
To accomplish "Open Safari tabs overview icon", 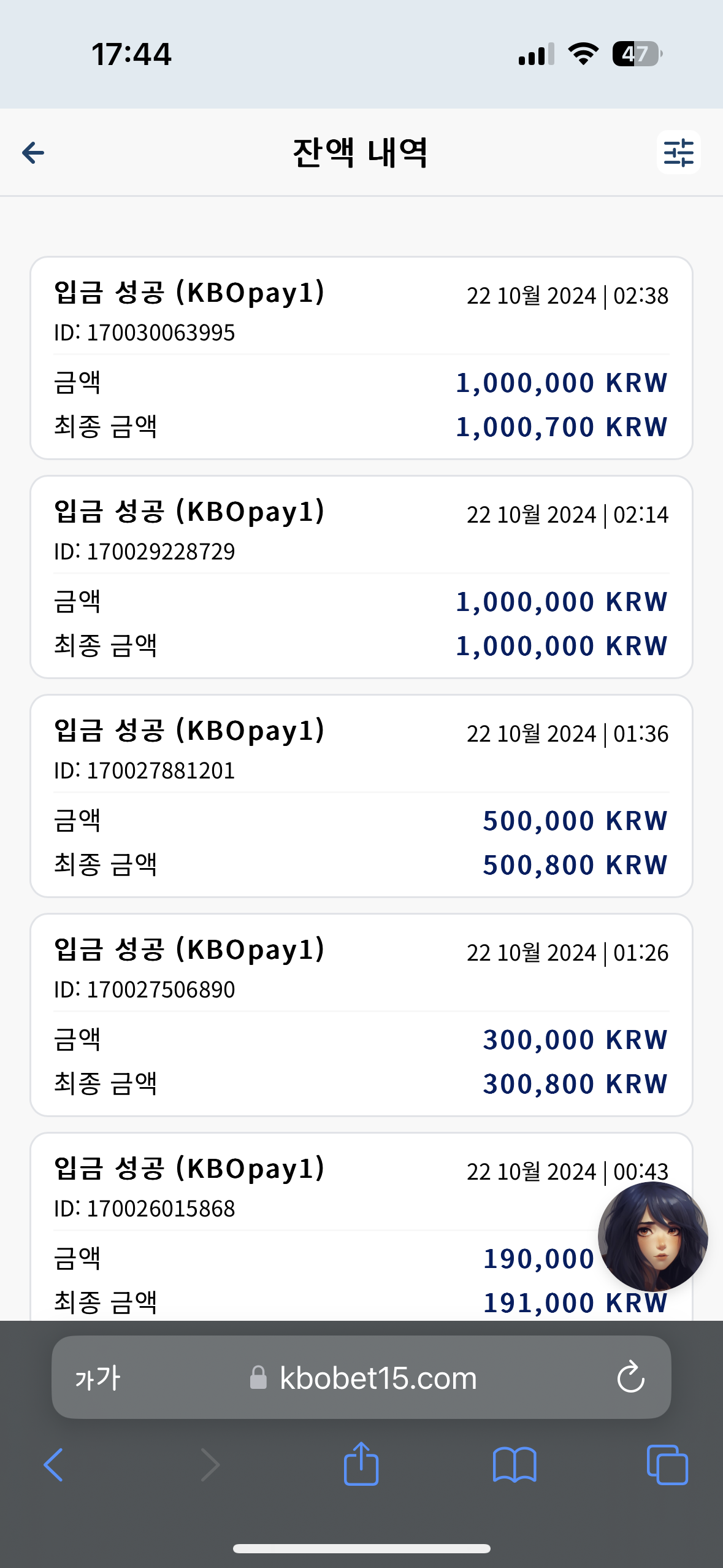I will [x=667, y=1465].
